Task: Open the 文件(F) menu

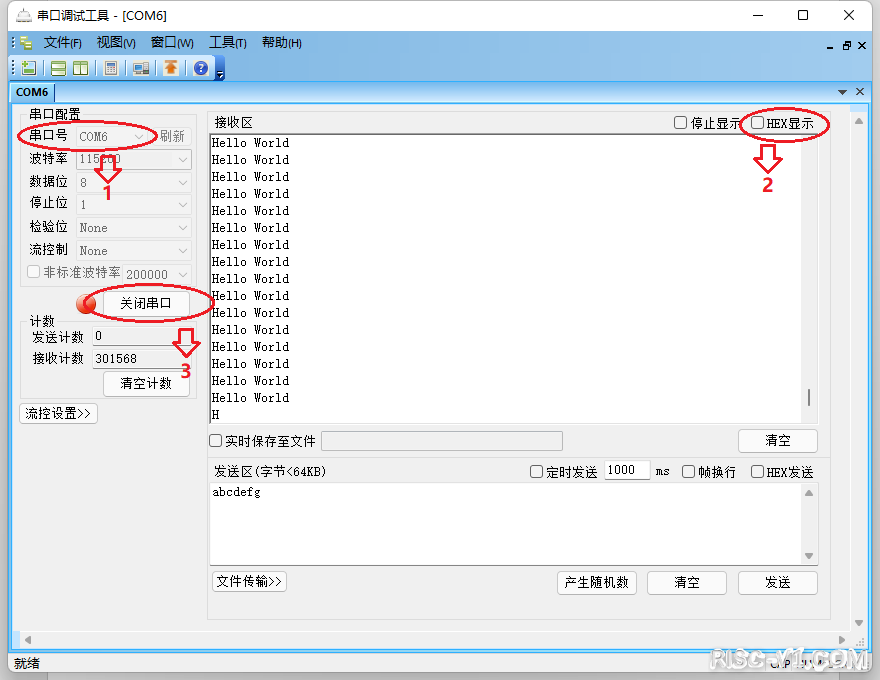Action: click(63, 43)
